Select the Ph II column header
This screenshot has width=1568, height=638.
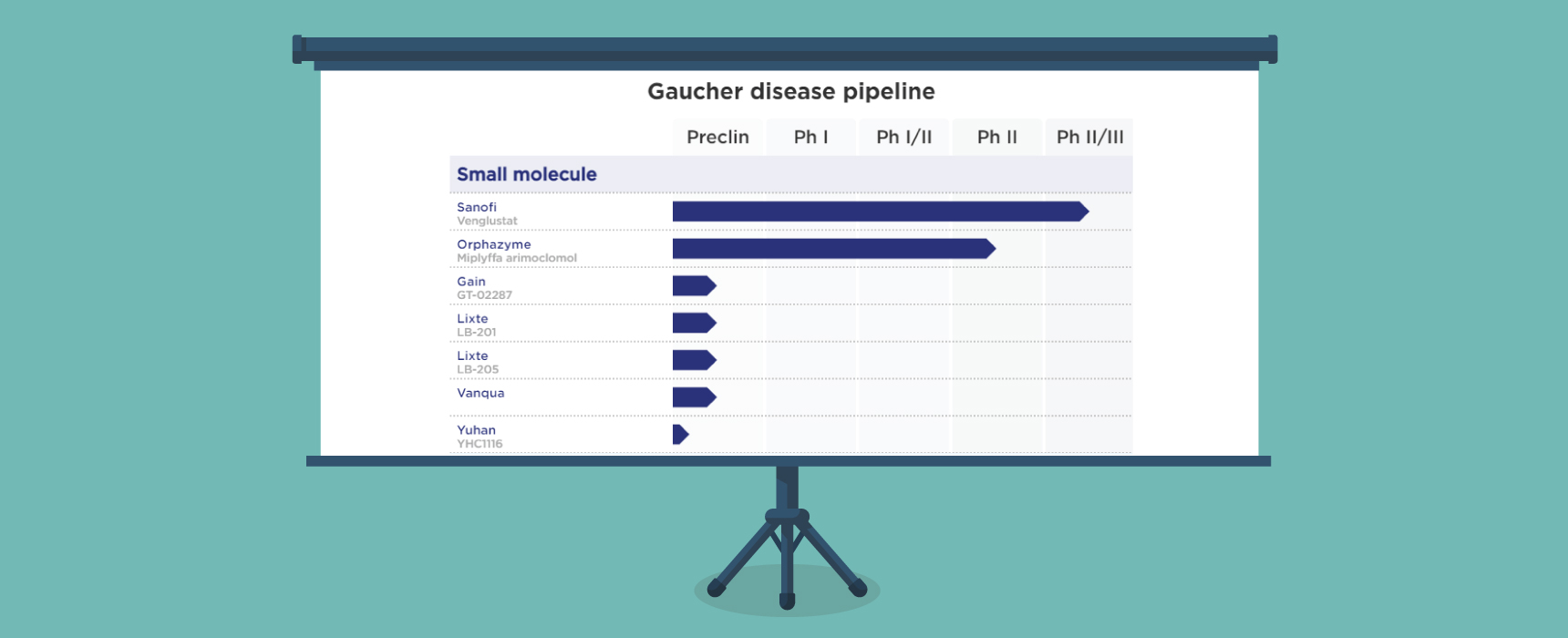996,137
